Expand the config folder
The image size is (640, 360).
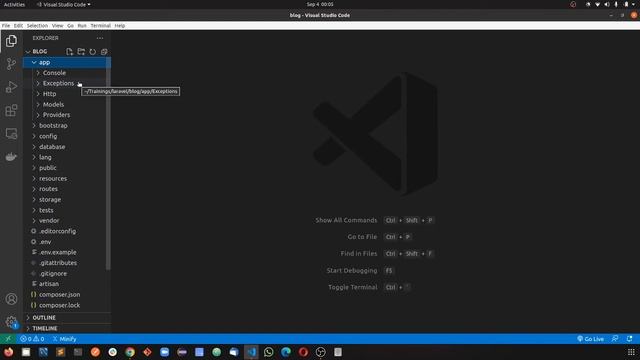pyautogui.click(x=66, y=136)
